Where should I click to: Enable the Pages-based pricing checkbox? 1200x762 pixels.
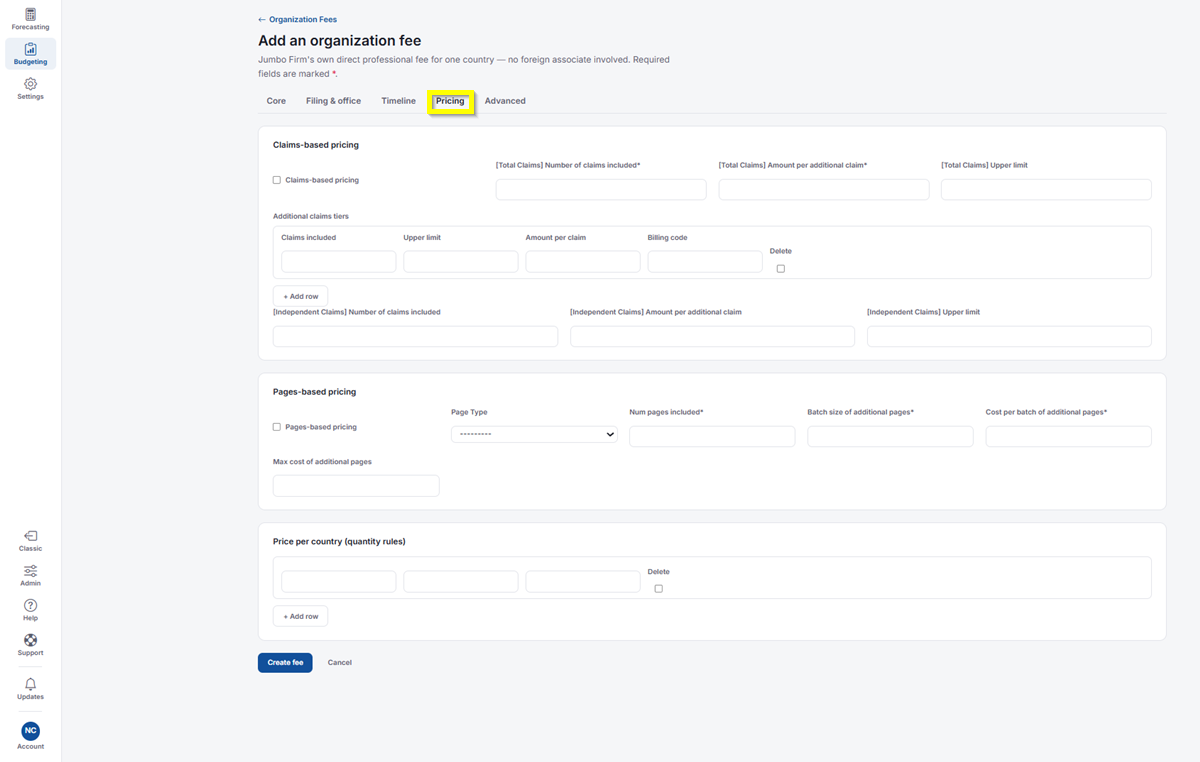pos(277,427)
